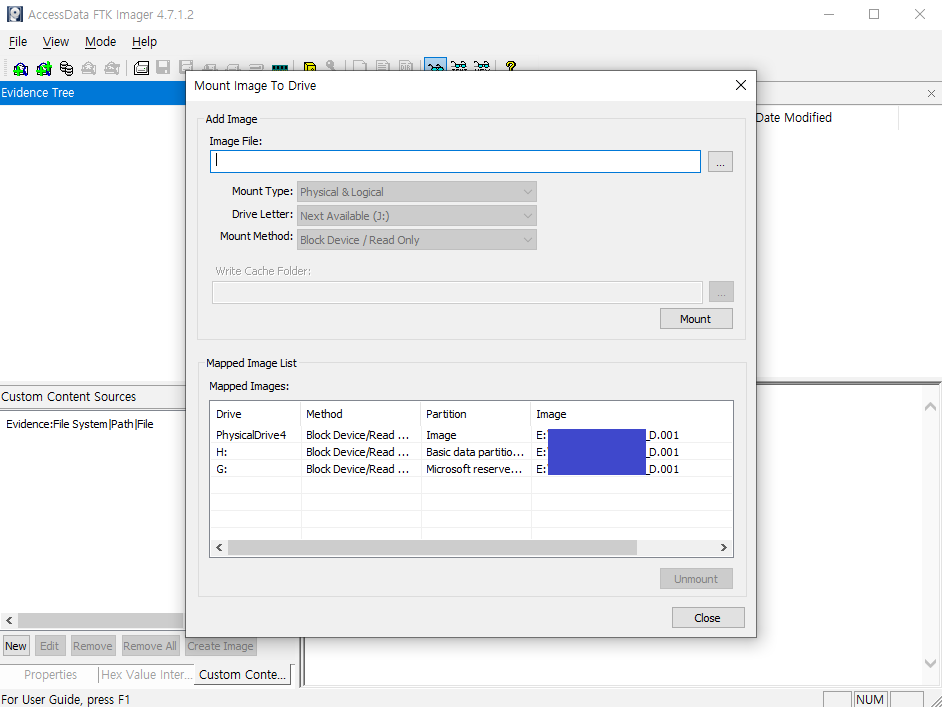Click the Evidence Tree panel header

click(93, 93)
